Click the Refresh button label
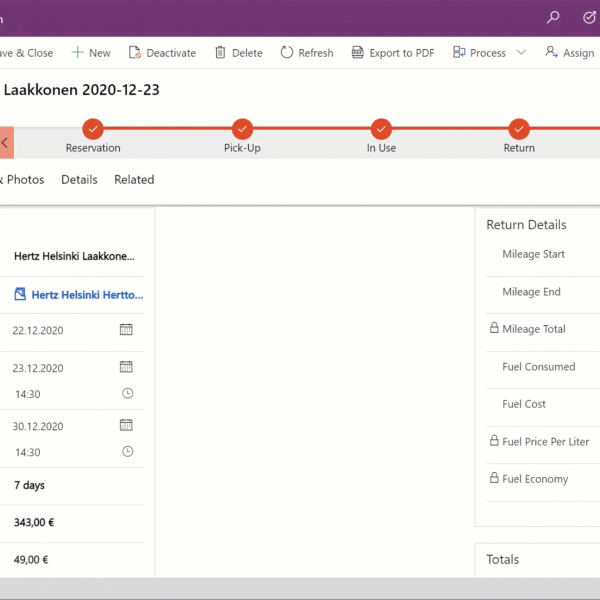Image resolution: width=600 pixels, height=600 pixels. (x=316, y=53)
